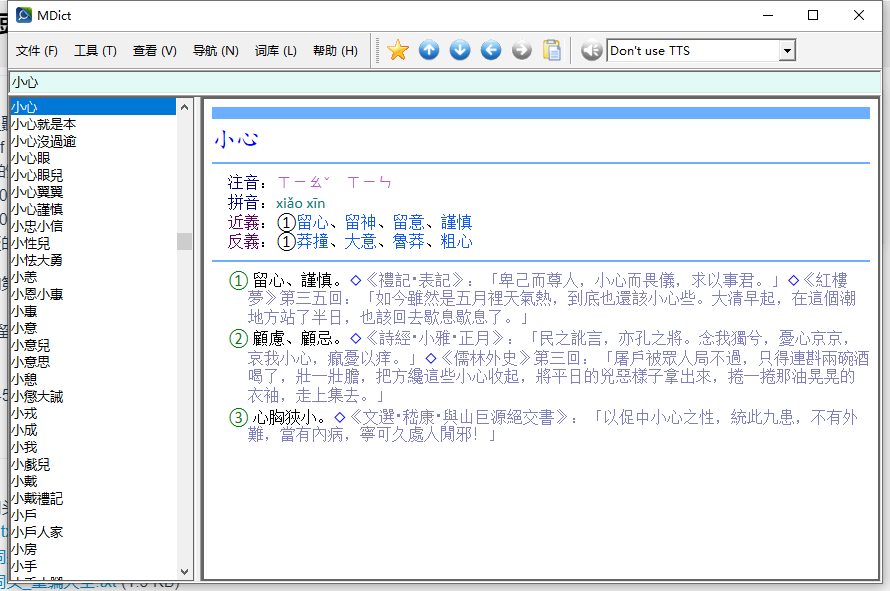Click the word list scrollbar down arrow

185,570
